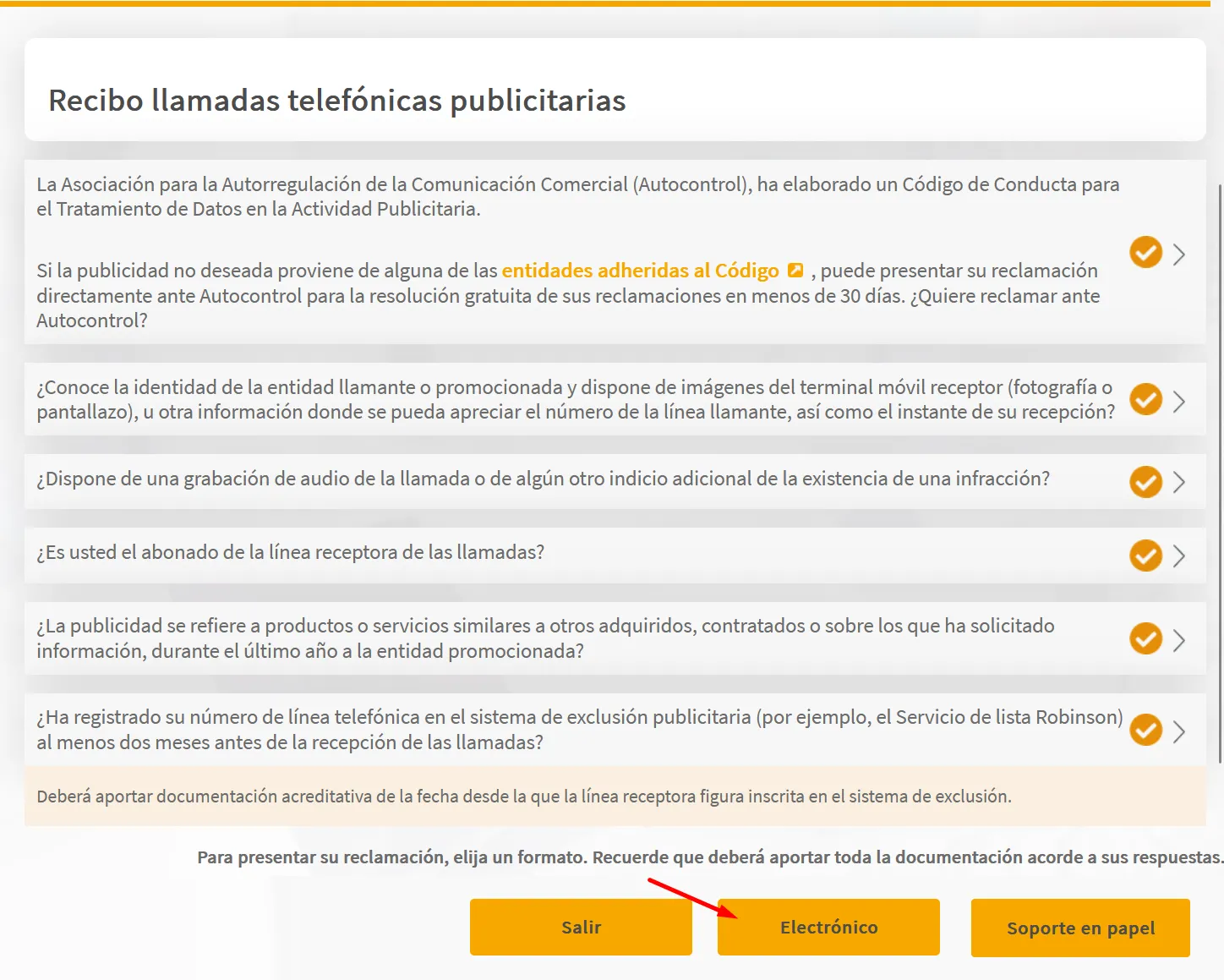The width and height of the screenshot is (1224, 980).
Task: Expand the Autocontrol question with its chevron
Action: pyautogui.click(x=1179, y=254)
